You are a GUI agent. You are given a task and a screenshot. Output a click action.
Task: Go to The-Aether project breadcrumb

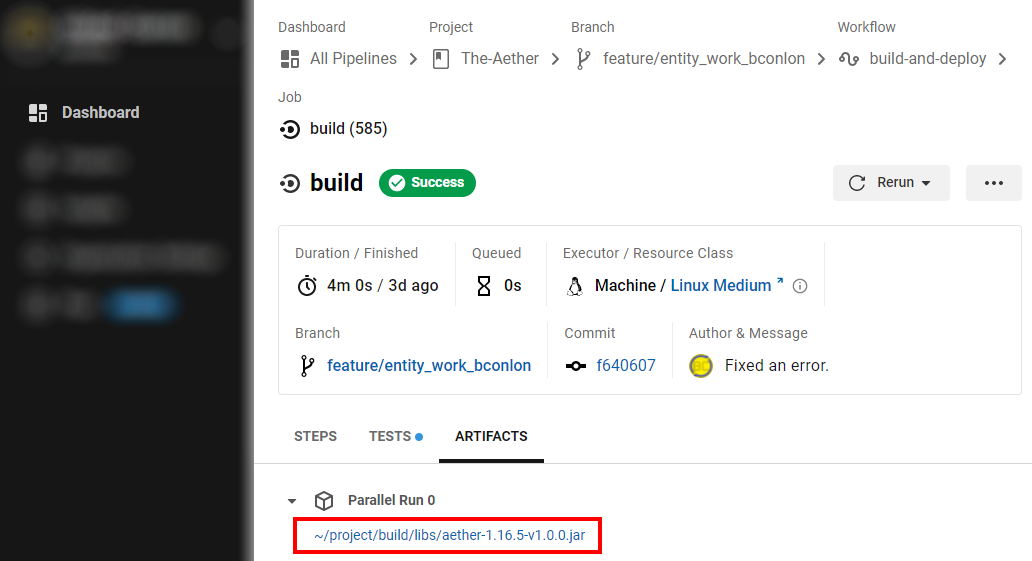coord(500,59)
